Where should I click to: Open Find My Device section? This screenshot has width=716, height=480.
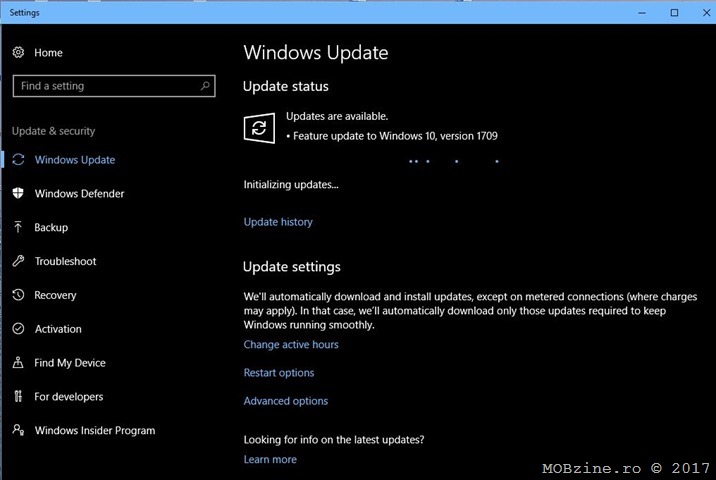point(70,363)
